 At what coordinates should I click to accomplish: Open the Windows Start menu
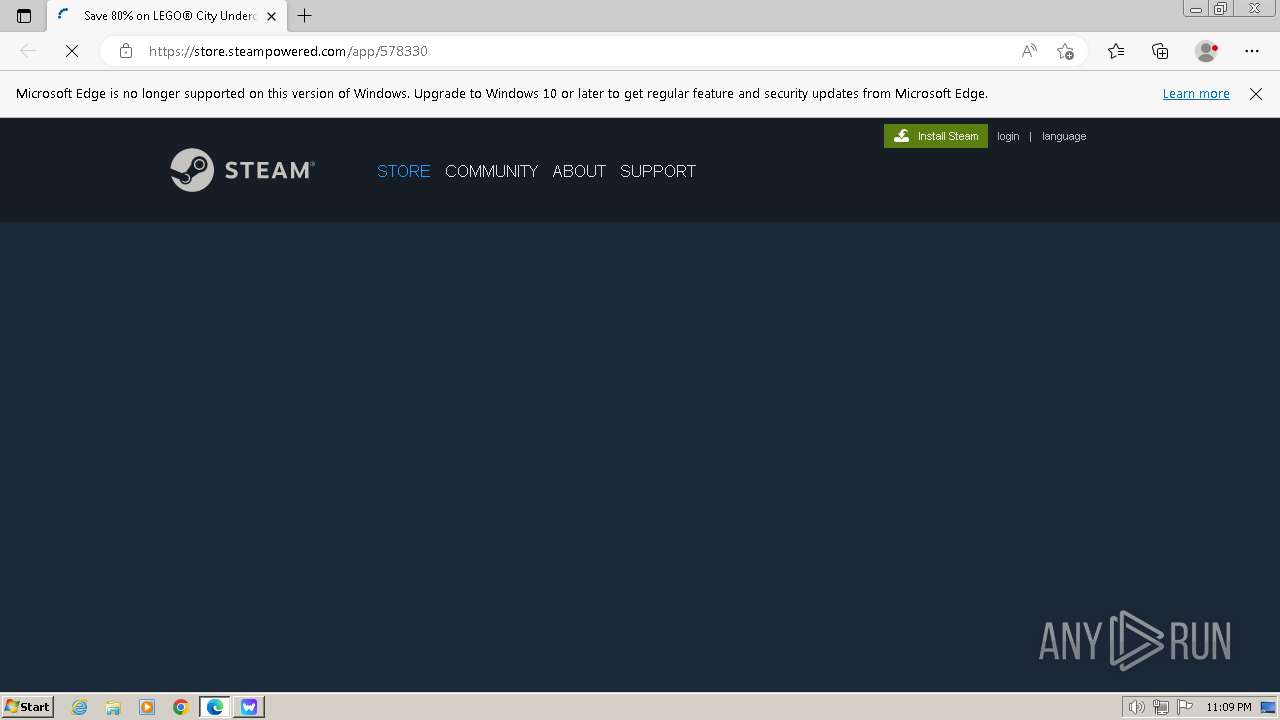click(x=27, y=706)
